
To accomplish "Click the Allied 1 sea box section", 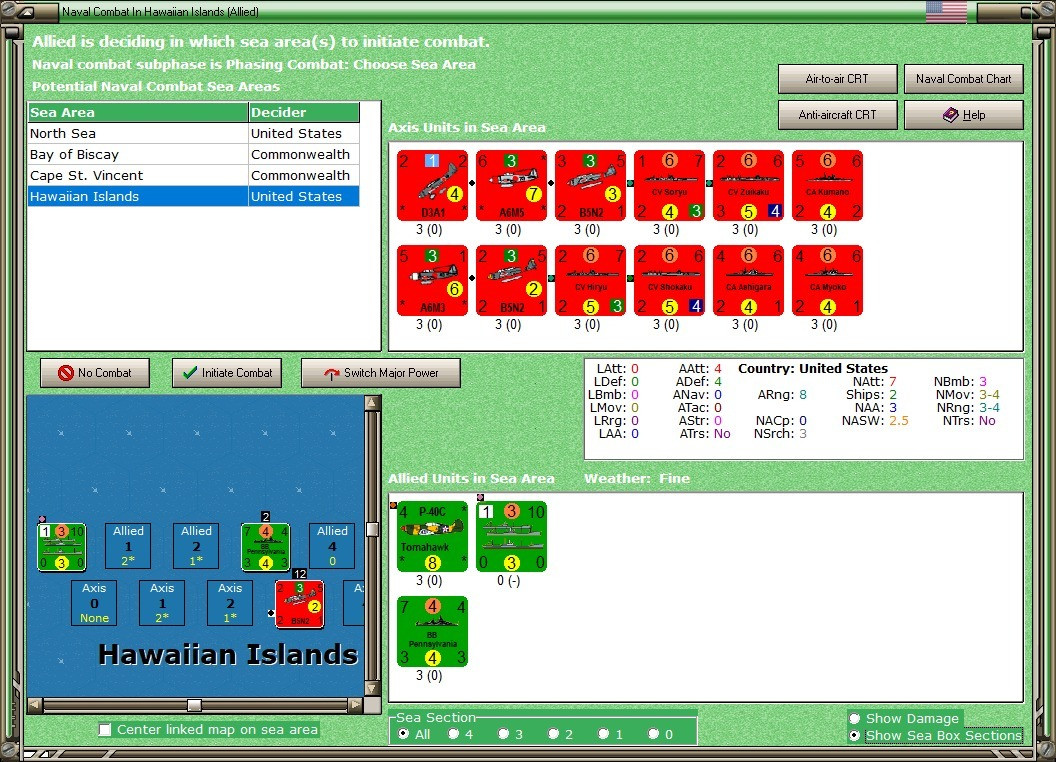I will (128, 546).
